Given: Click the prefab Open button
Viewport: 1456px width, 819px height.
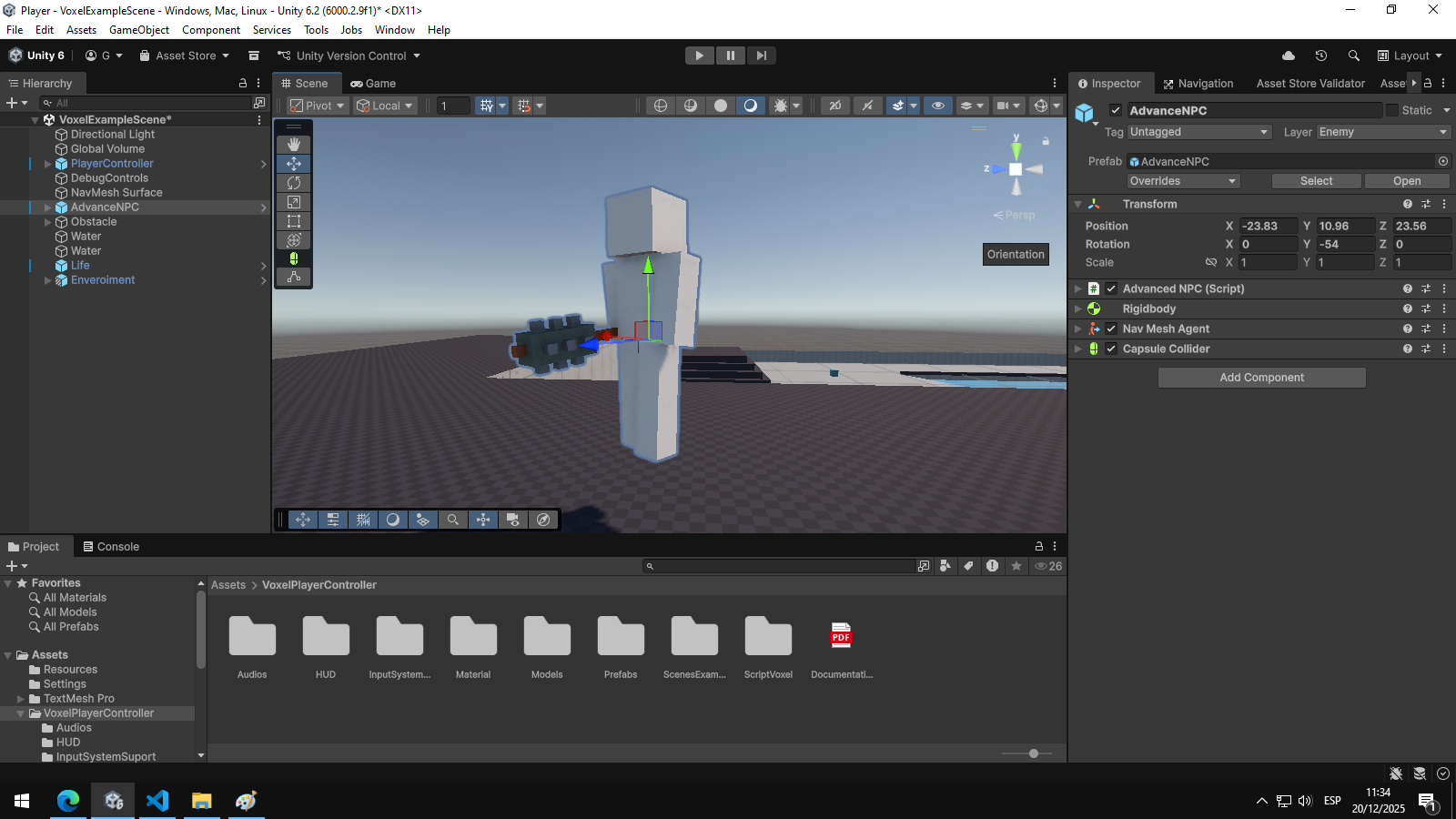Looking at the screenshot, I should tap(1406, 181).
